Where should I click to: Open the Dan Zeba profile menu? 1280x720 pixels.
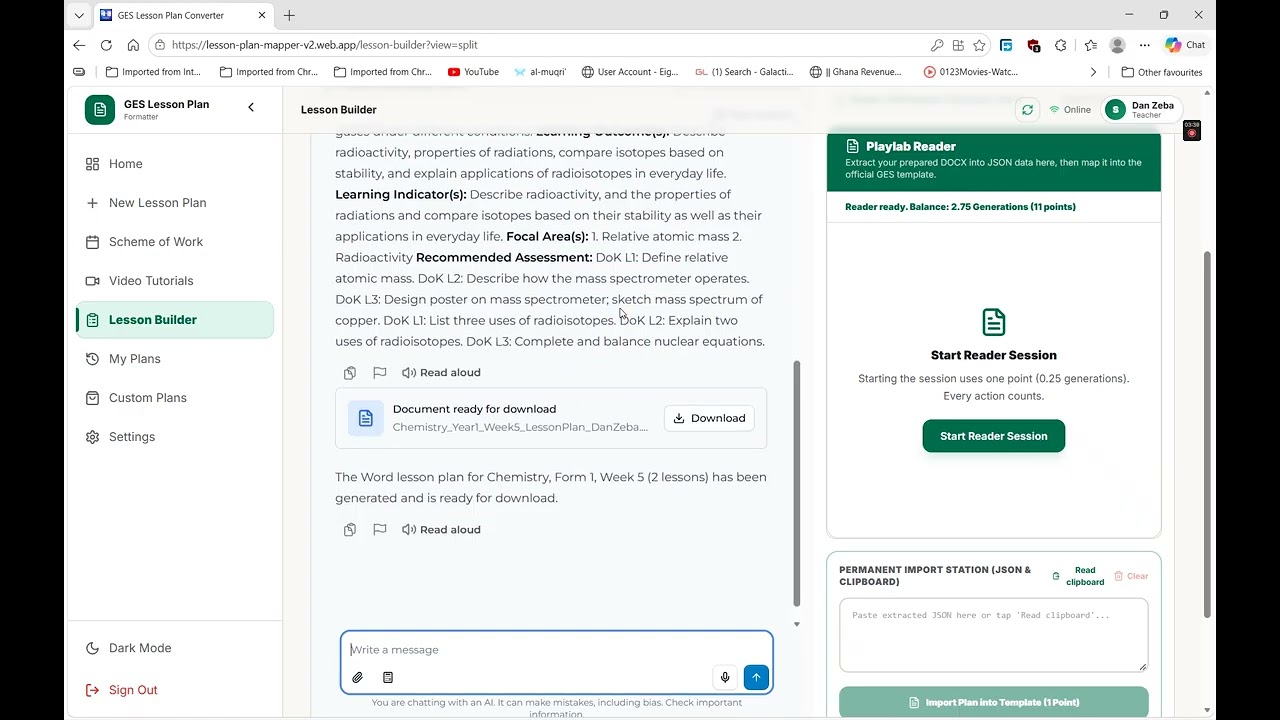click(1141, 110)
